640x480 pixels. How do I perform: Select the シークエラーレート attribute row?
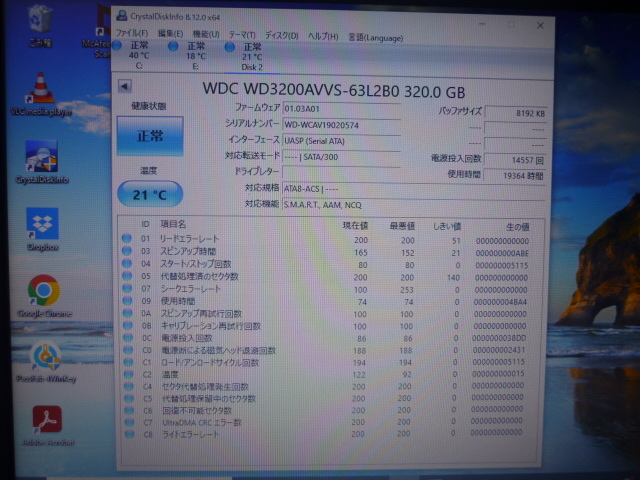coord(328,289)
